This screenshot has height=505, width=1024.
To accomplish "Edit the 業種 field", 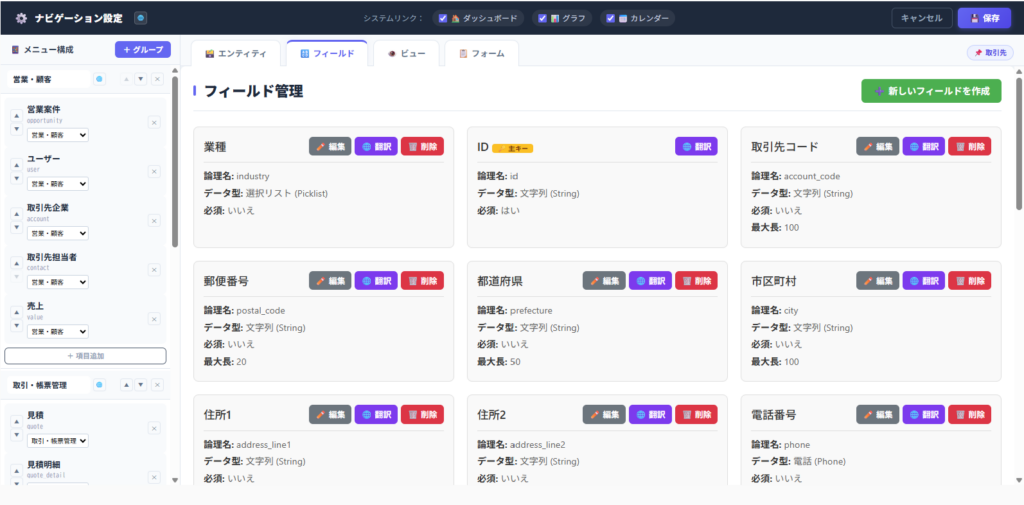I will (x=330, y=146).
